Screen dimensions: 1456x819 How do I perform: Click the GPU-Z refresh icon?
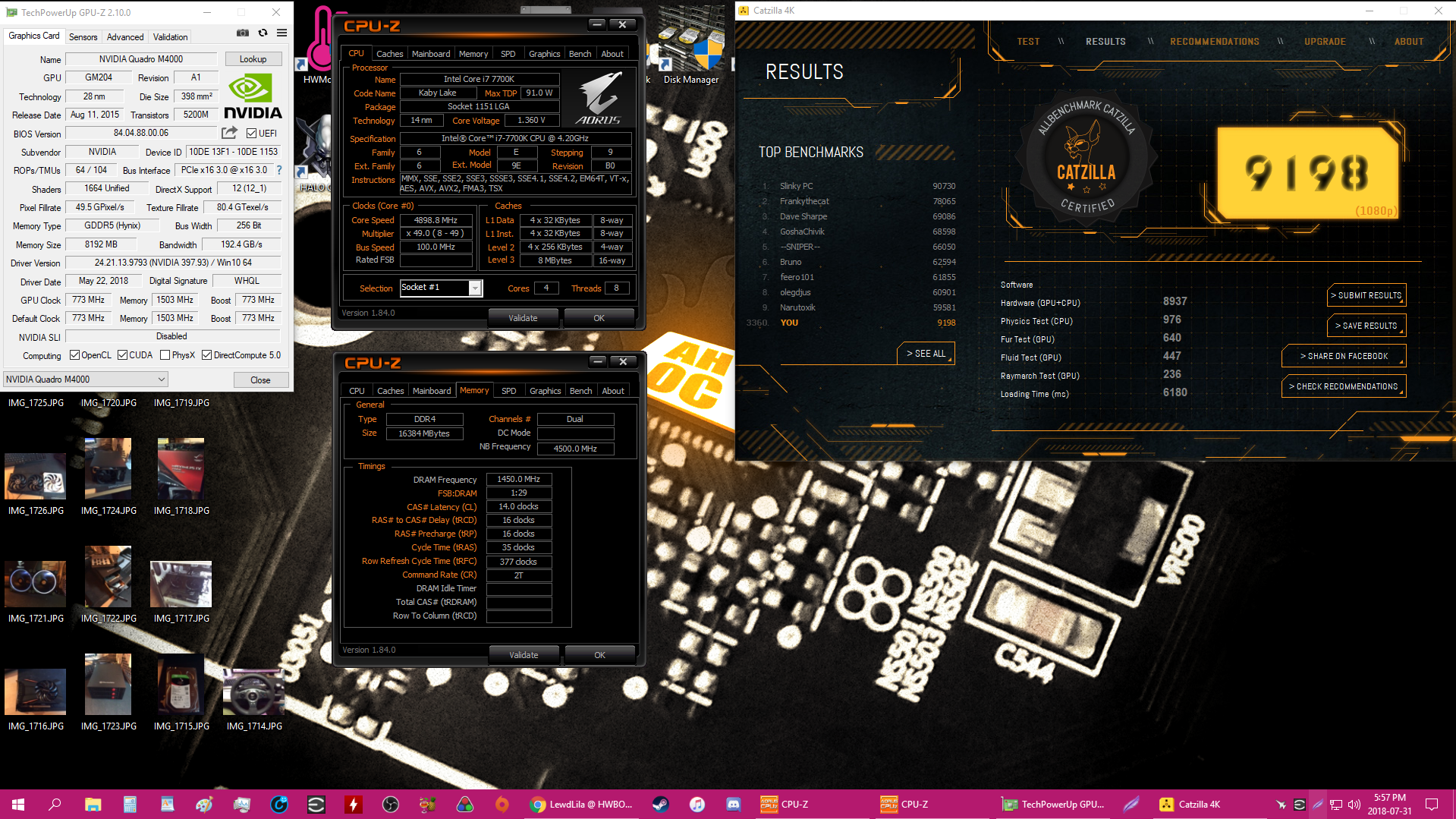click(x=263, y=33)
